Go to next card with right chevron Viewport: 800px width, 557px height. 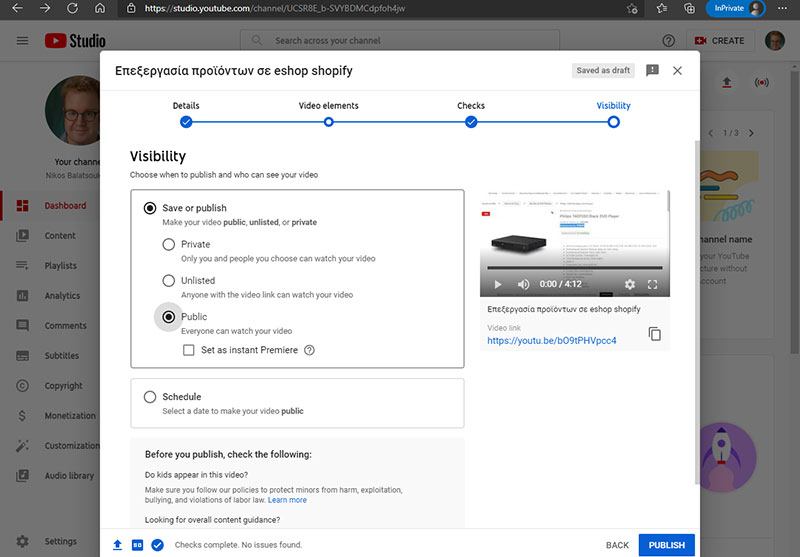coord(751,133)
